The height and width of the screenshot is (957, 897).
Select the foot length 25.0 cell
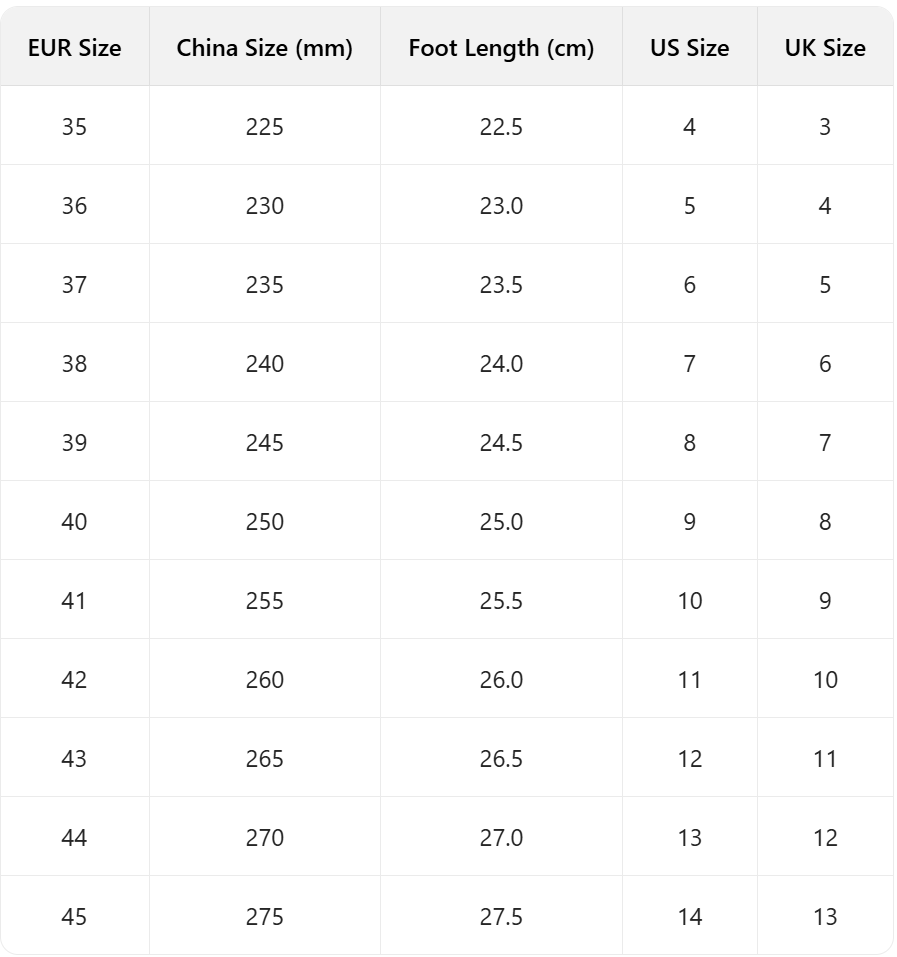tap(501, 522)
